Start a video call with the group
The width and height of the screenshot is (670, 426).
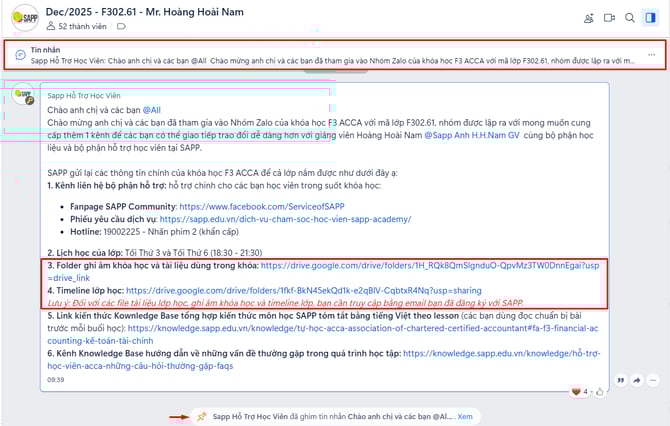coord(609,17)
